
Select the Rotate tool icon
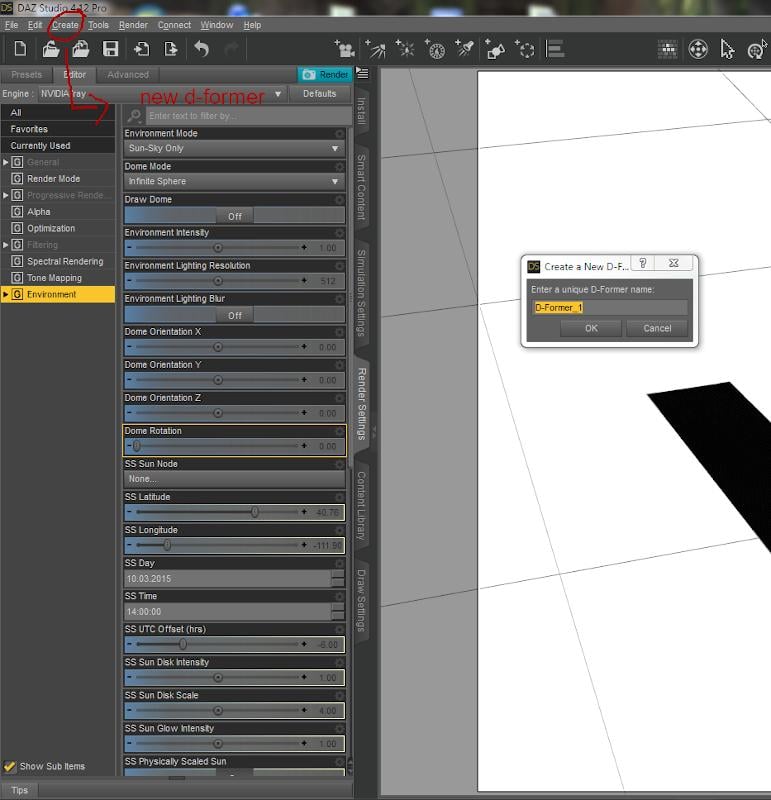tap(757, 49)
